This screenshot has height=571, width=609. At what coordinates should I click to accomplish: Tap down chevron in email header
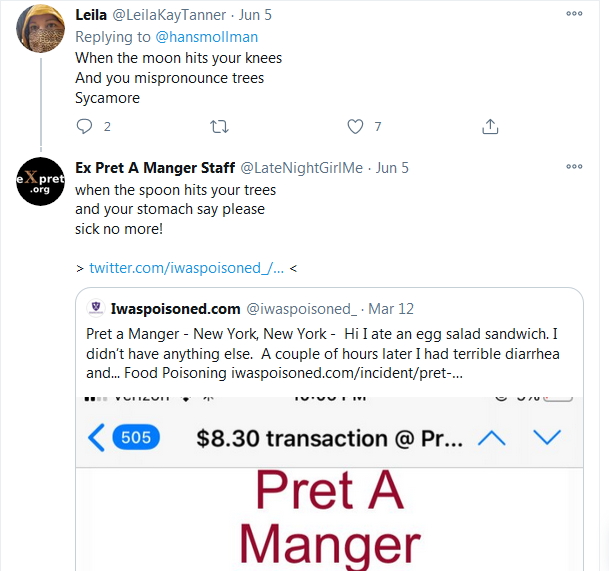click(547, 437)
